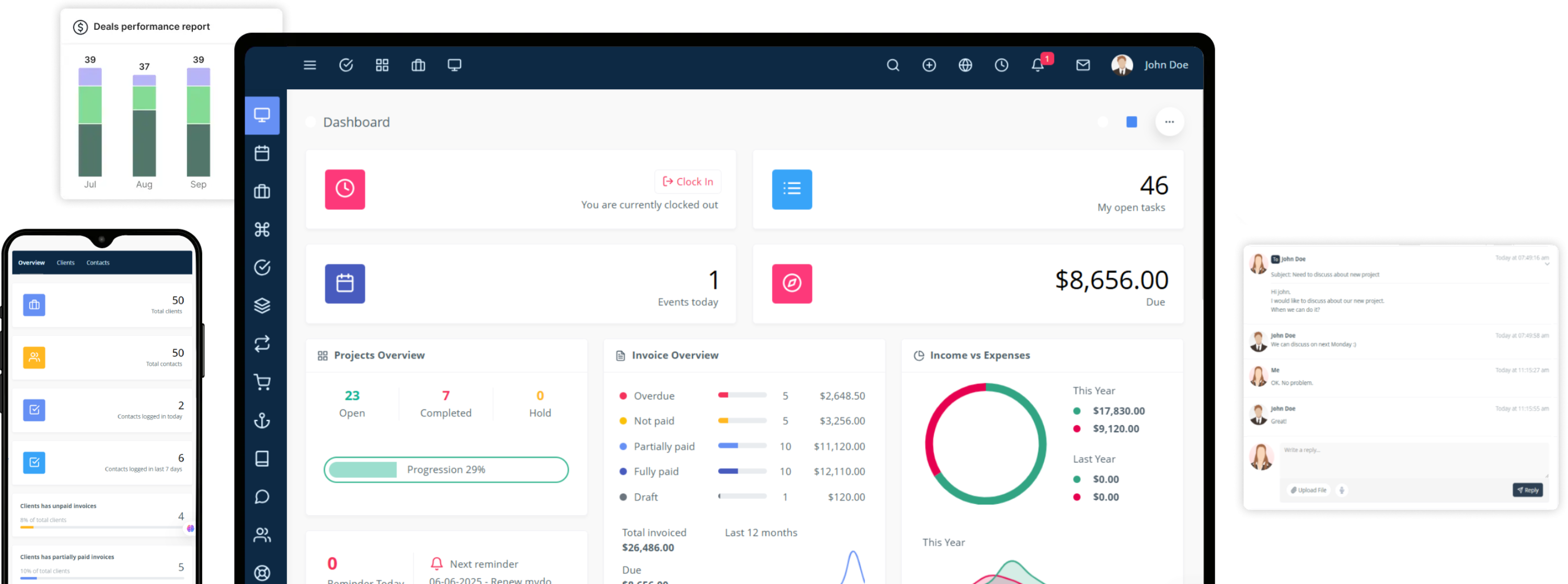Image resolution: width=1568 pixels, height=584 pixels.
Task: Click the plus-circle quick add icon
Action: click(x=929, y=65)
